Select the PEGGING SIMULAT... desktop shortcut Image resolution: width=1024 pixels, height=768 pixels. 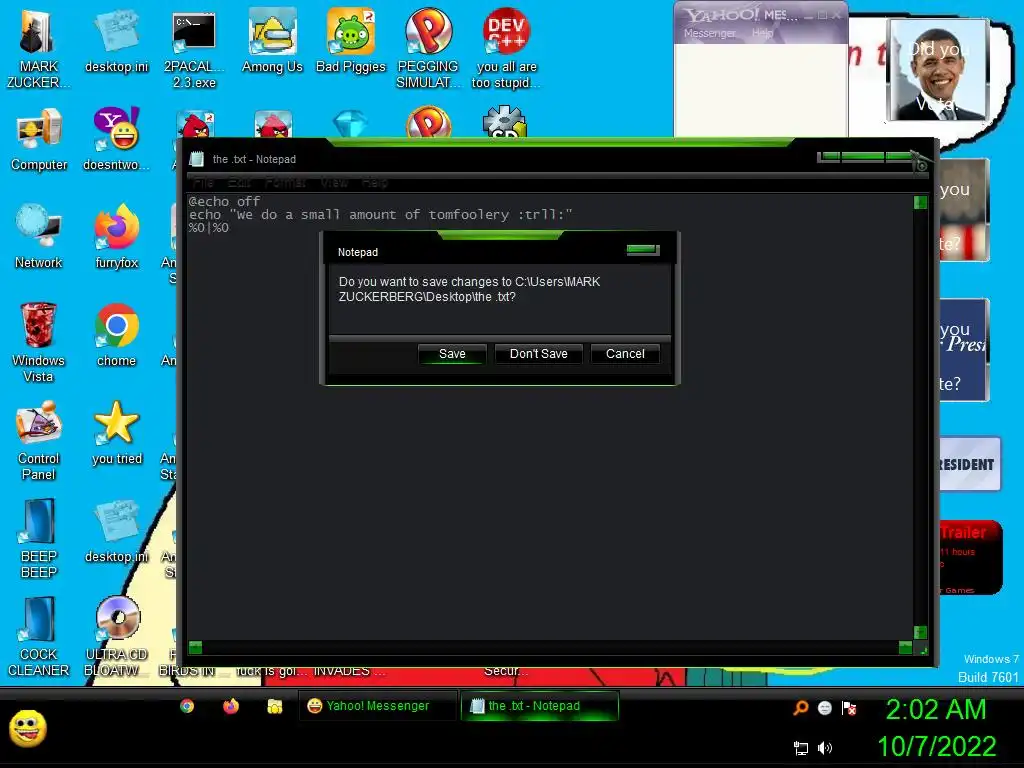428,50
